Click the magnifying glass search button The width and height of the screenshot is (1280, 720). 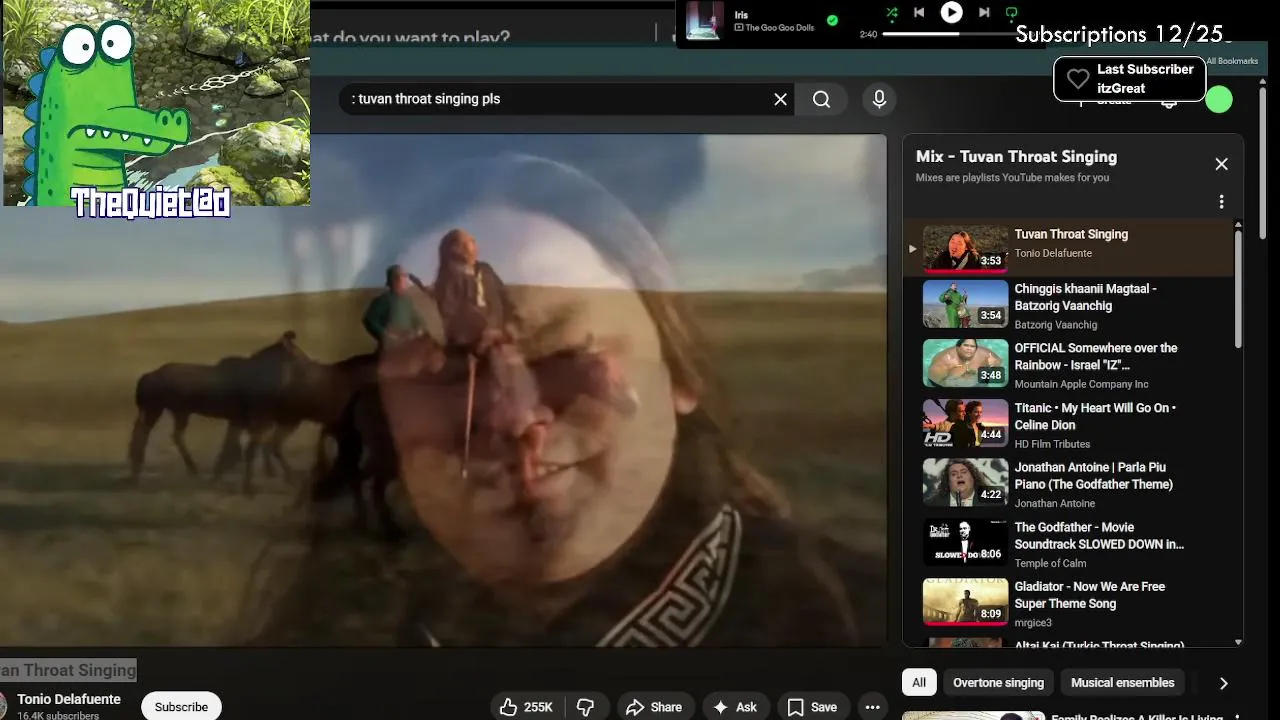click(821, 99)
